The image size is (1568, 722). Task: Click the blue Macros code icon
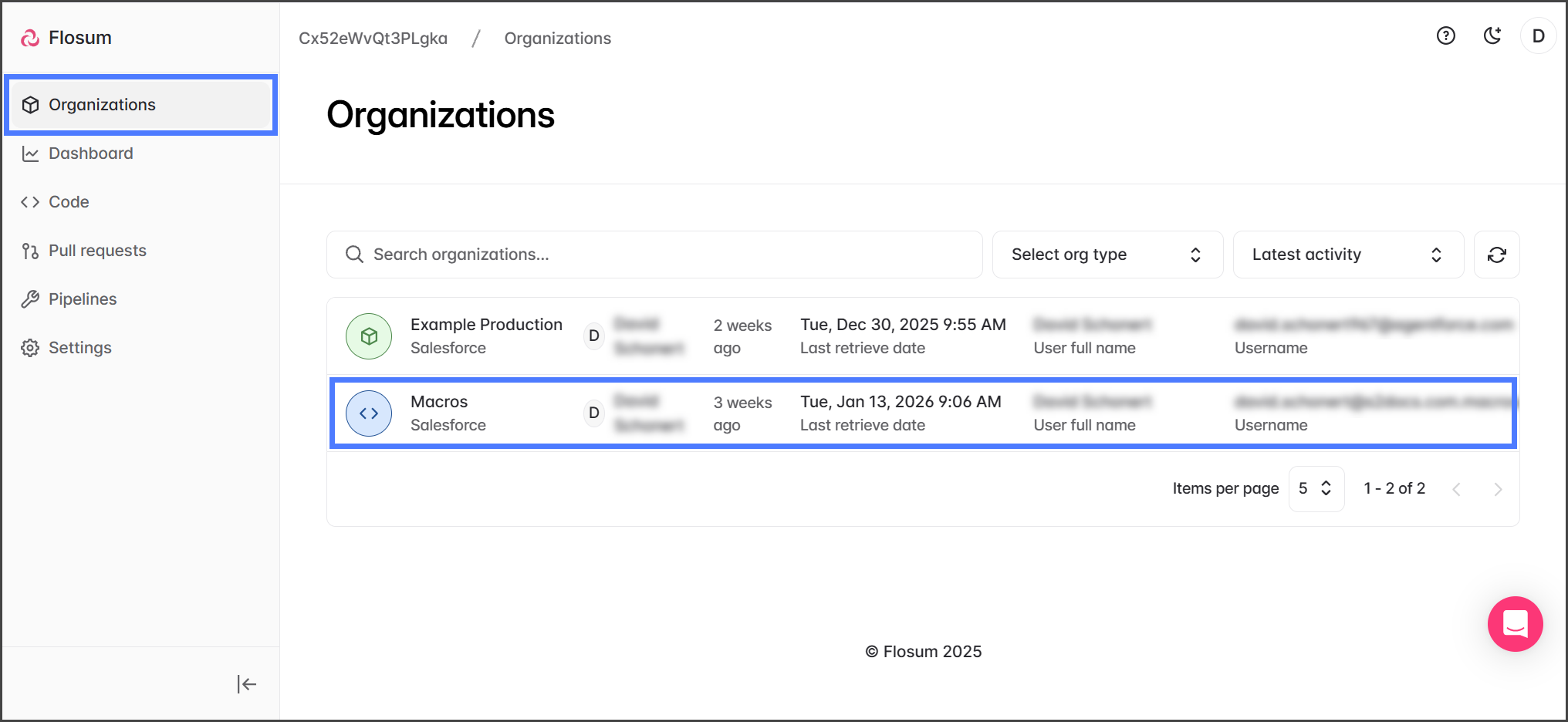(x=369, y=413)
